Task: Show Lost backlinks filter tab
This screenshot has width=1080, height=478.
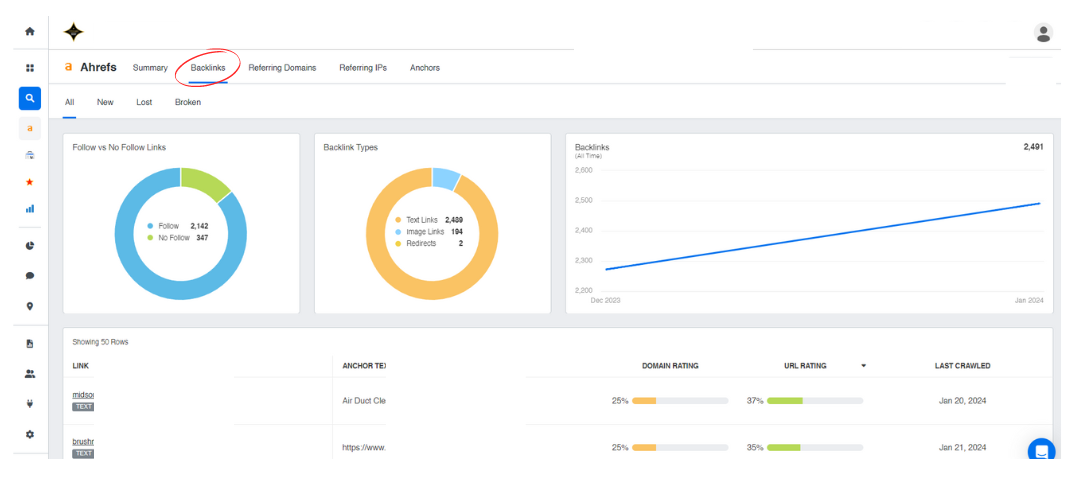Action: 144,102
